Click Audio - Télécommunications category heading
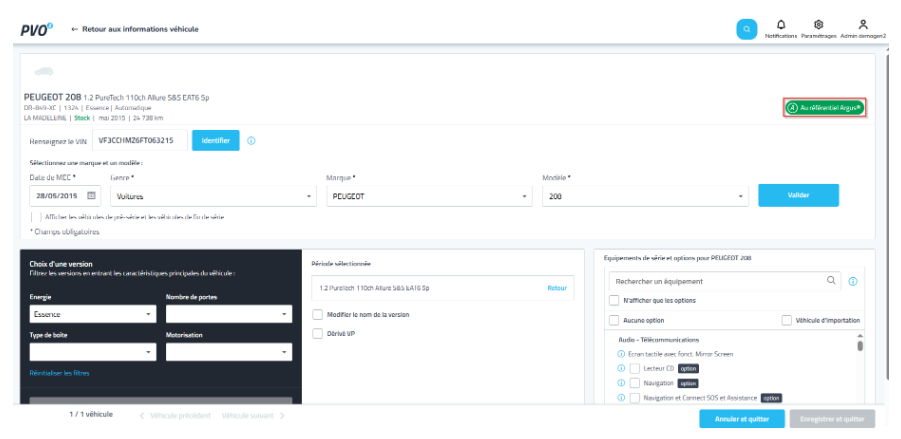Image resolution: width=901 pixels, height=439 pixels. (658, 340)
